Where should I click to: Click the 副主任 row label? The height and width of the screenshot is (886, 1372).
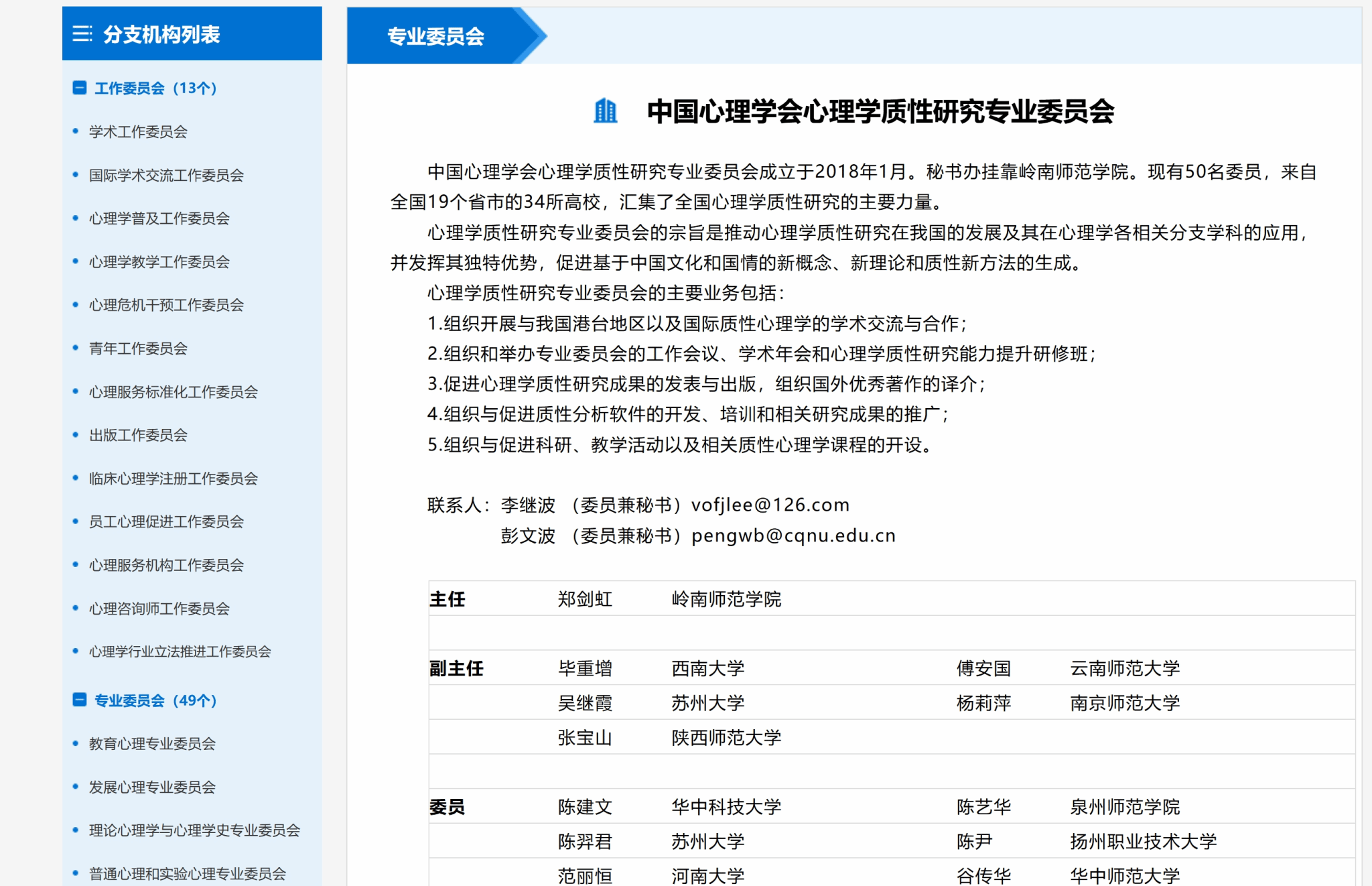click(456, 668)
